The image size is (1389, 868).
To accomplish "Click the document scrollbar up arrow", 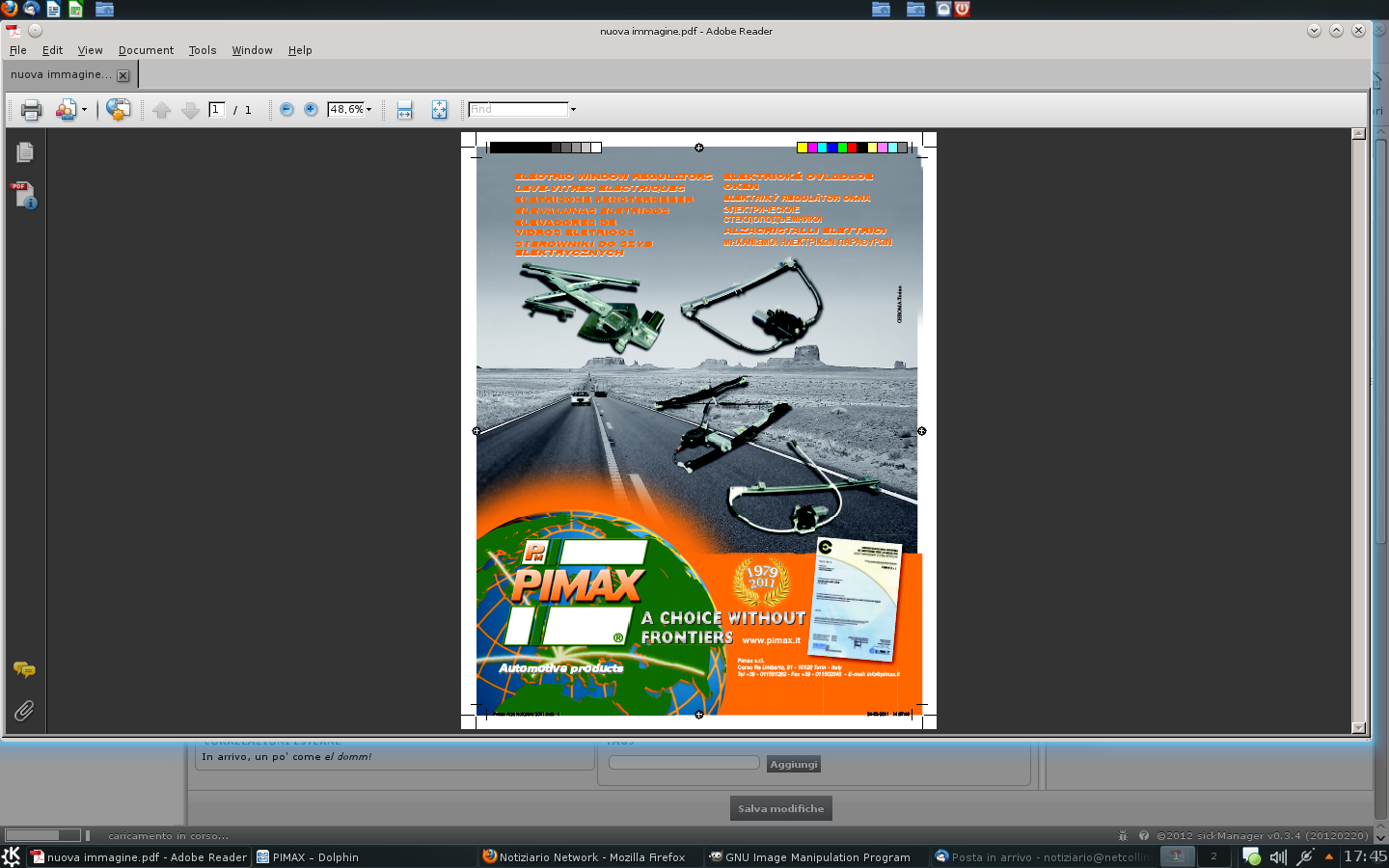I will pyautogui.click(x=1359, y=134).
